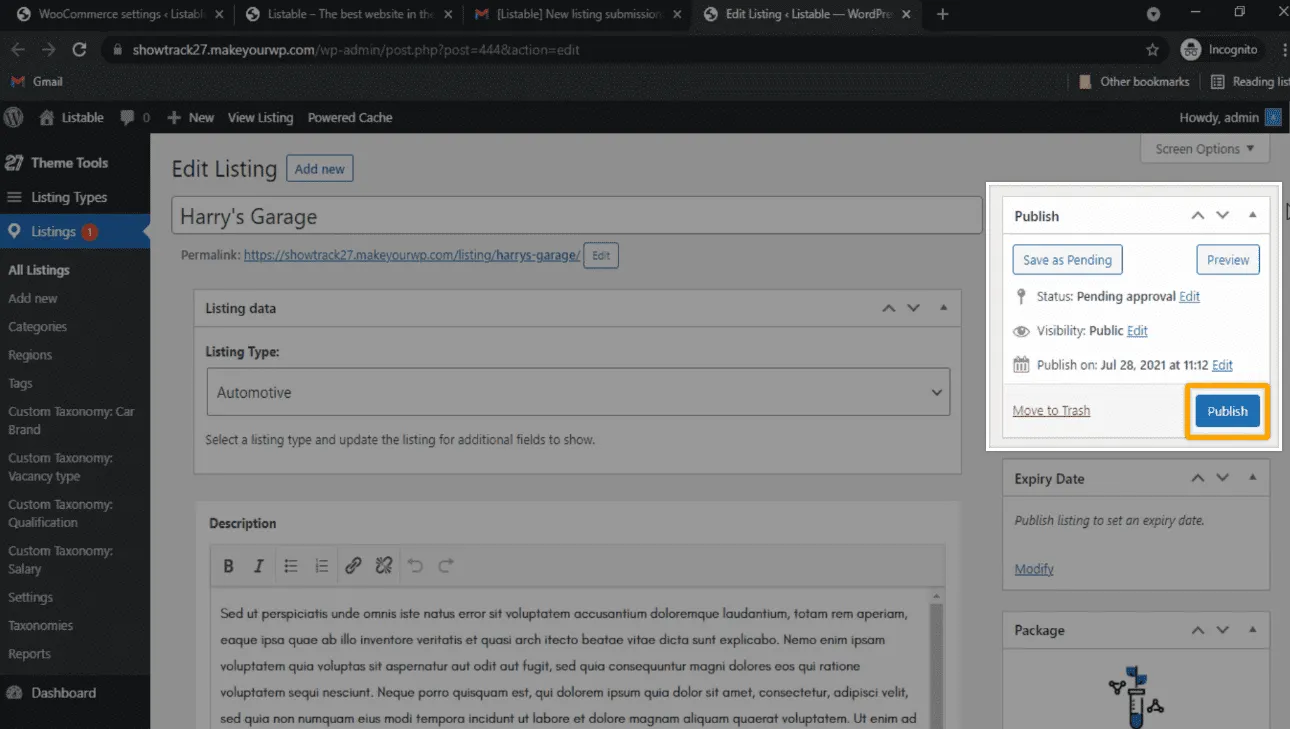Apply italic formatting in Description editor
1290x729 pixels.
[258, 566]
